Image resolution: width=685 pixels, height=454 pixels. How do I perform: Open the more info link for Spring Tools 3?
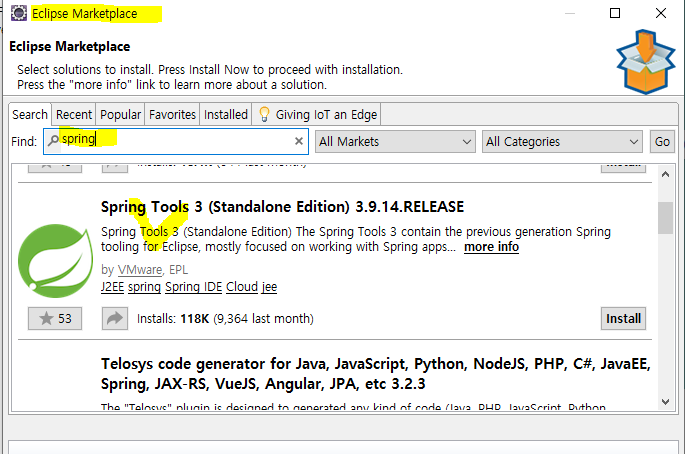pos(491,247)
